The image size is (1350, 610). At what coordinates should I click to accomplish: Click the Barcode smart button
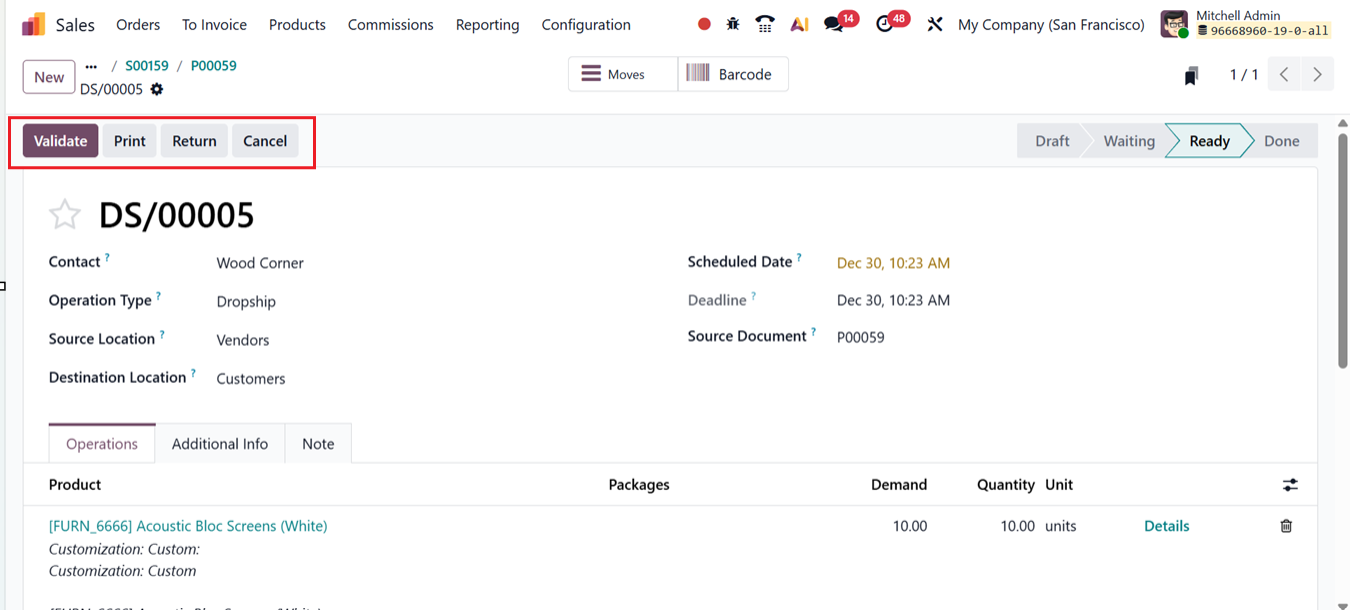(x=732, y=74)
